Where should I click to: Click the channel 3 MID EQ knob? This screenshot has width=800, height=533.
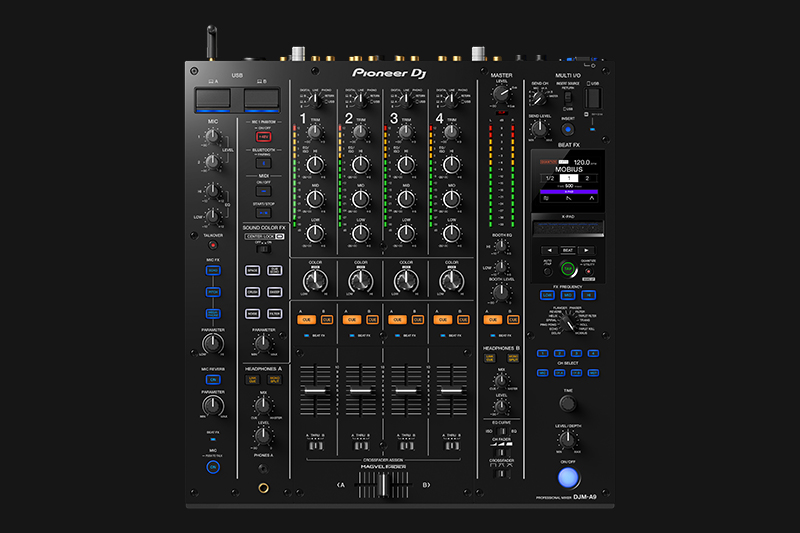click(x=406, y=198)
